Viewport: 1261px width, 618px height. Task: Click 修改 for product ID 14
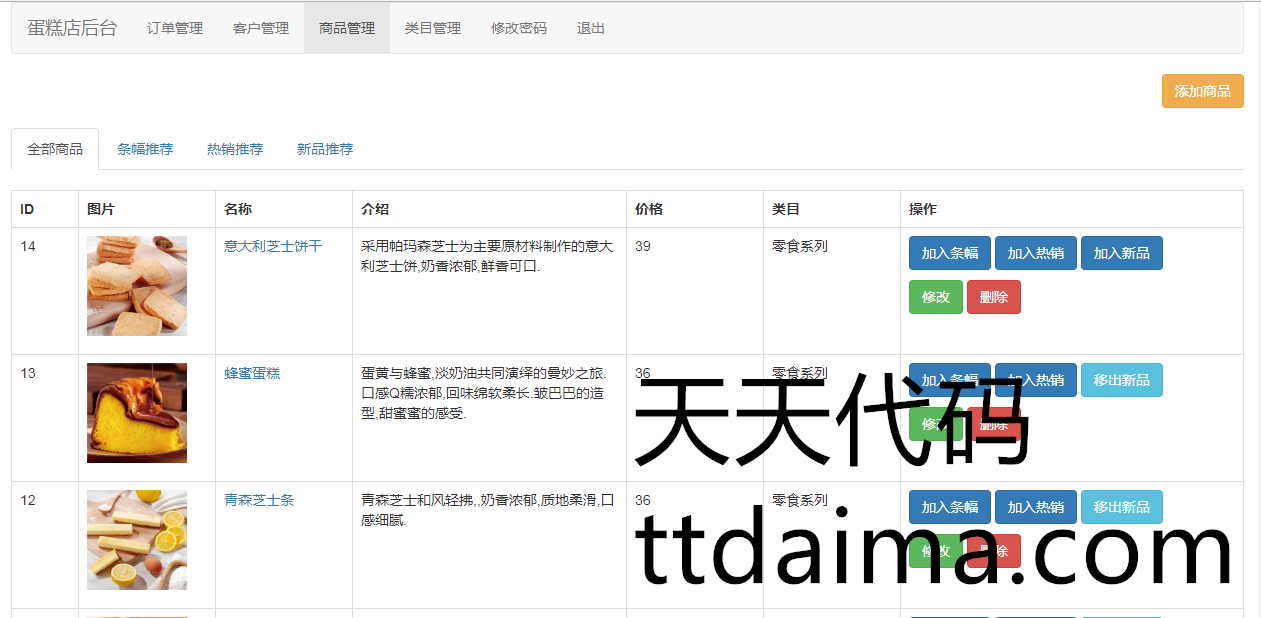(x=936, y=297)
